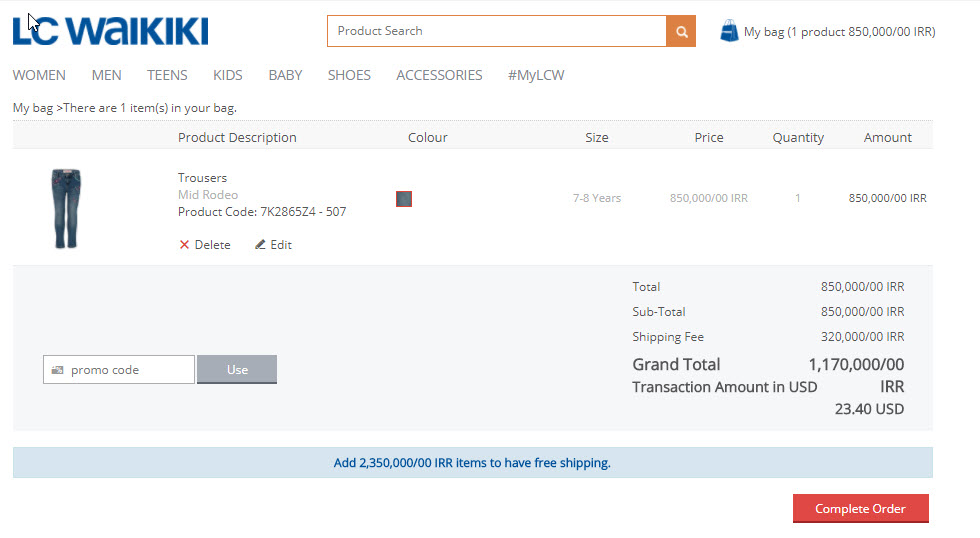The image size is (980, 538).
Task: Click the Price column header
Action: point(709,137)
